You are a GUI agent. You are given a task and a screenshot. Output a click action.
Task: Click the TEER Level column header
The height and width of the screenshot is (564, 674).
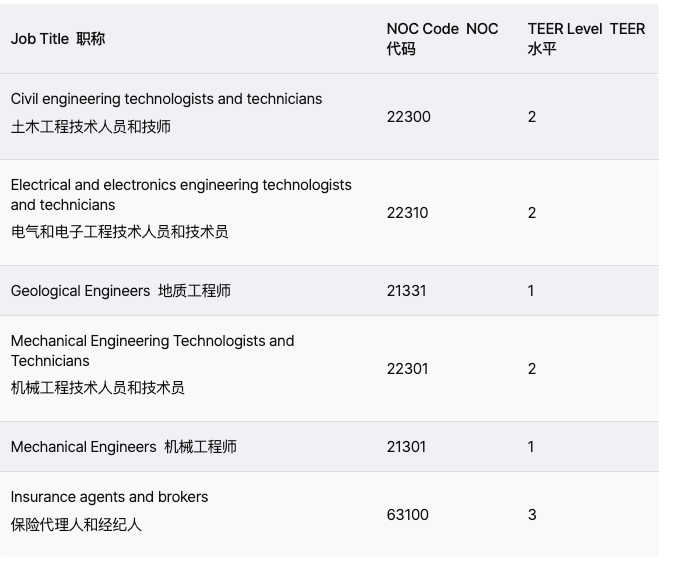[x=586, y=39]
